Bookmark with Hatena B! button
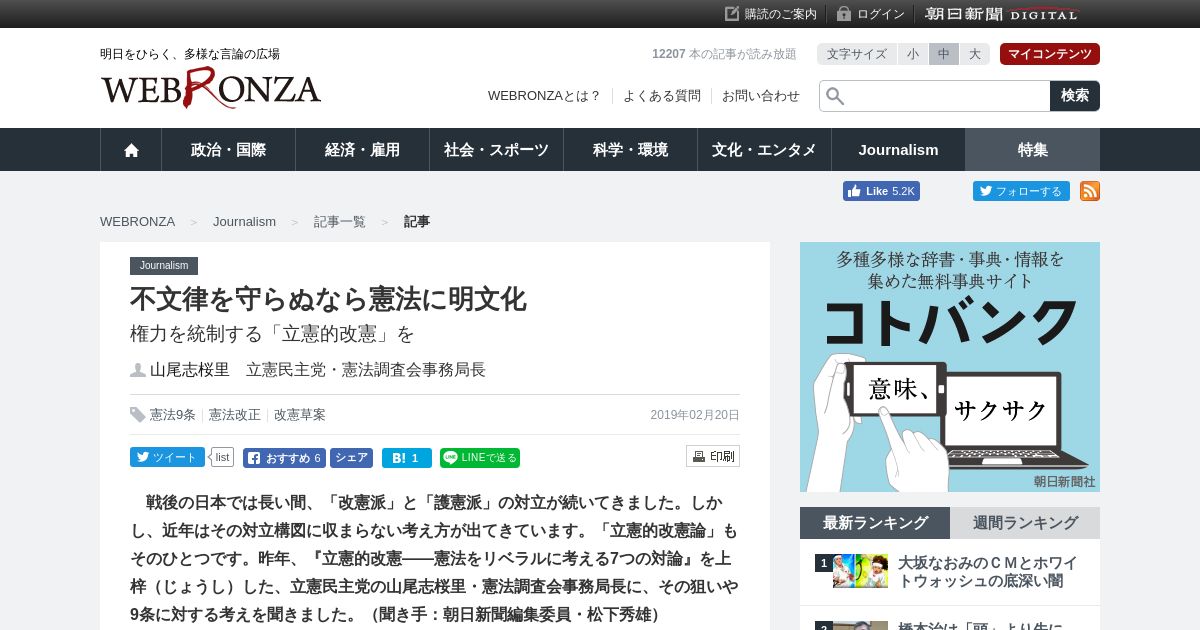Screen dimensions: 1200x630 (x=407, y=458)
